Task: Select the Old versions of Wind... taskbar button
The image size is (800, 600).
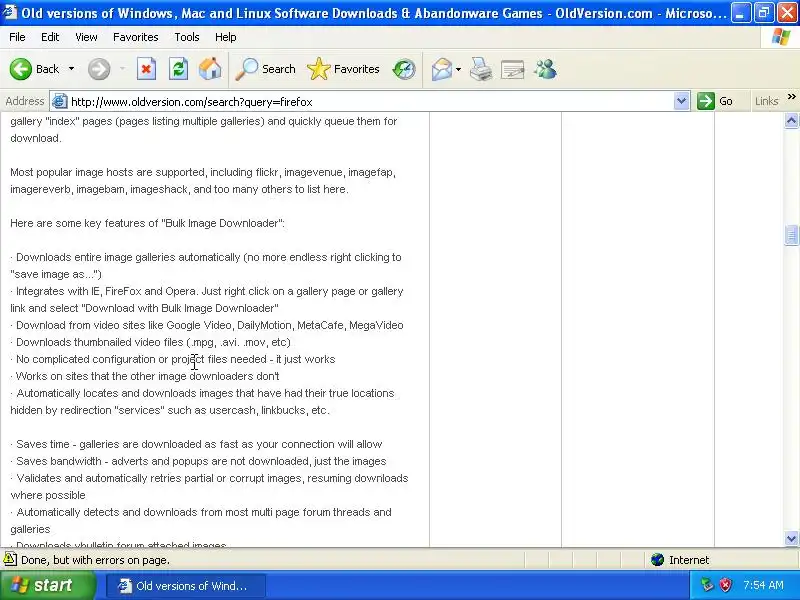Action: 186,585
